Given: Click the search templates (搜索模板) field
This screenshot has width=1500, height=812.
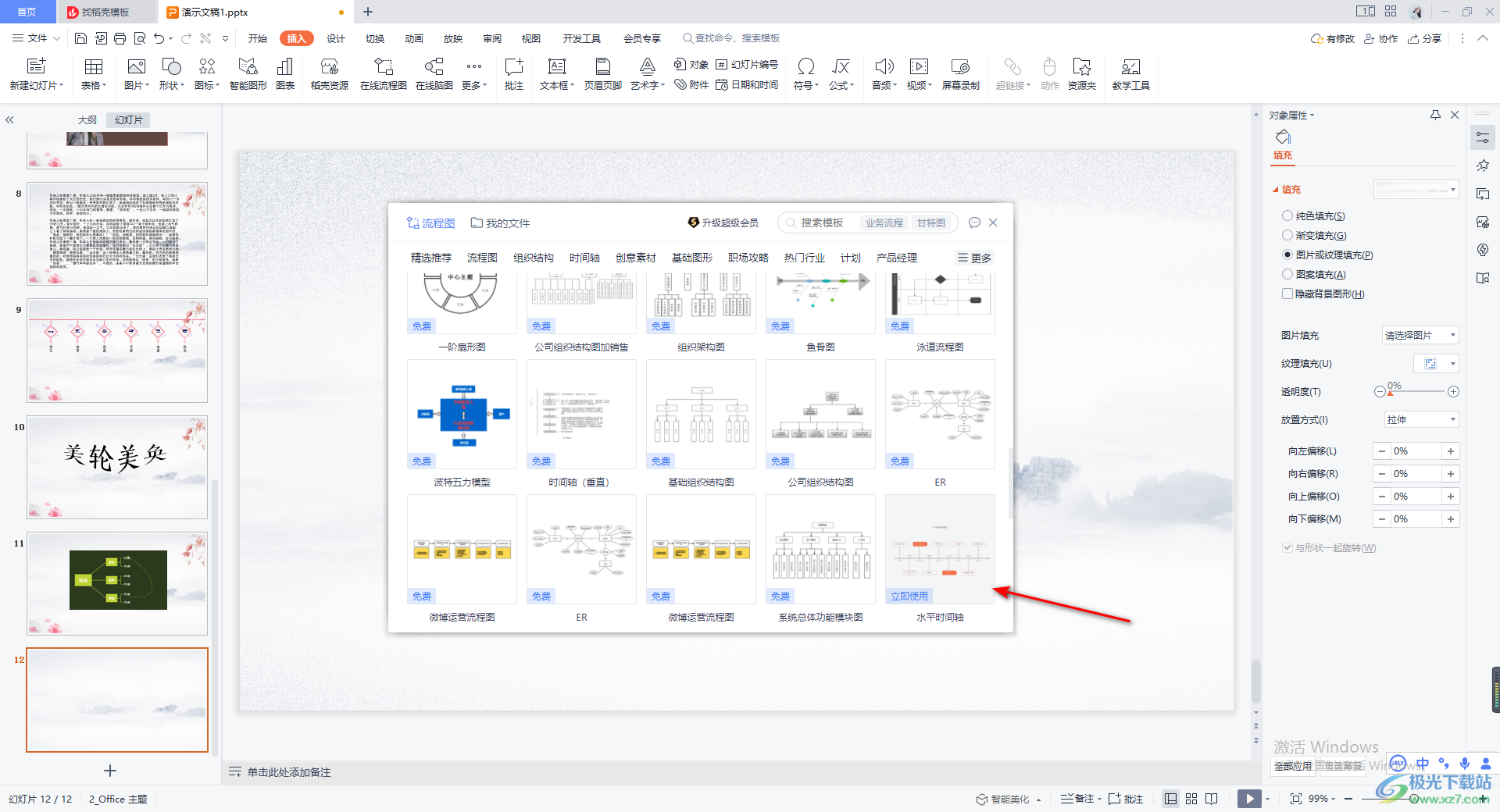Looking at the screenshot, I should (822, 223).
